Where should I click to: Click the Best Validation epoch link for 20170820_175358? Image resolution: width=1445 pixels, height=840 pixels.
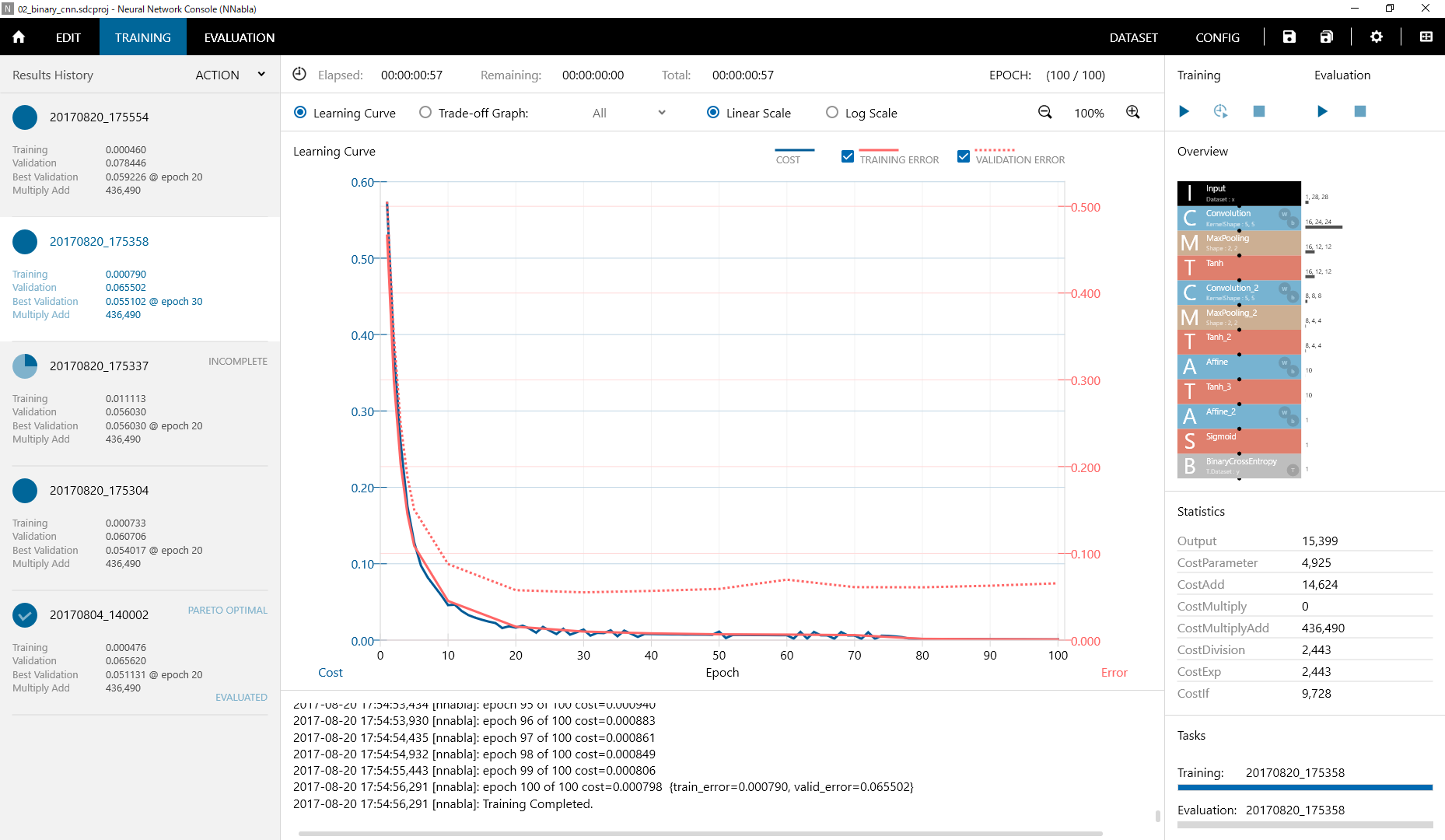point(154,301)
